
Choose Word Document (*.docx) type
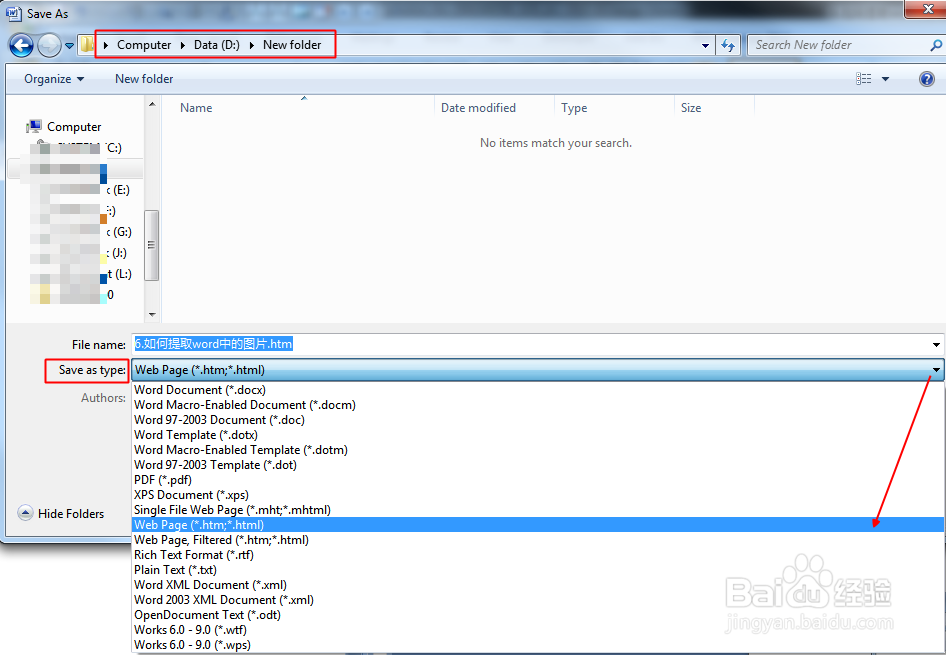coord(538,390)
